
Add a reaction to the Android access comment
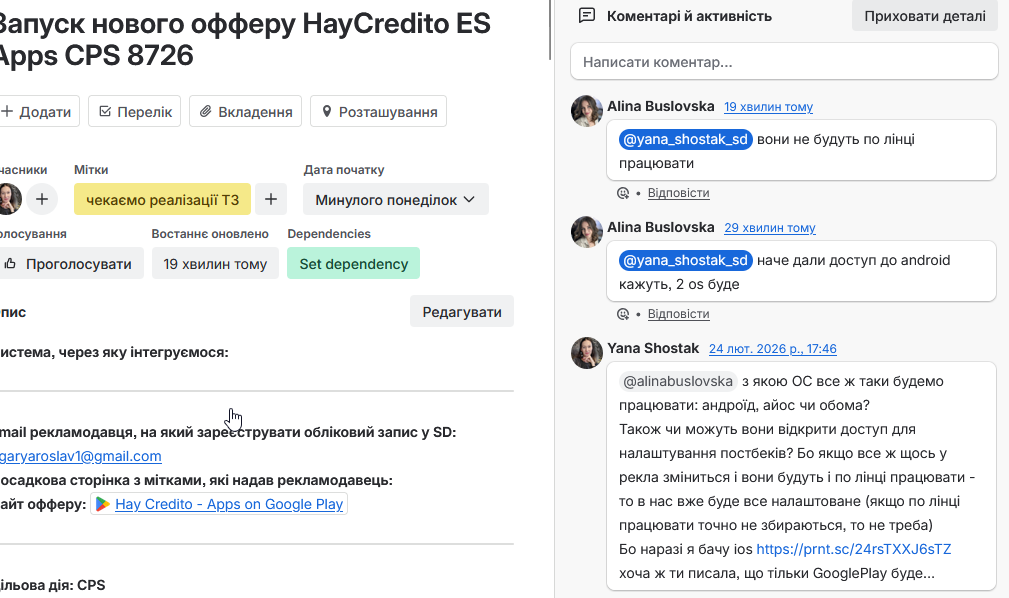(623, 314)
